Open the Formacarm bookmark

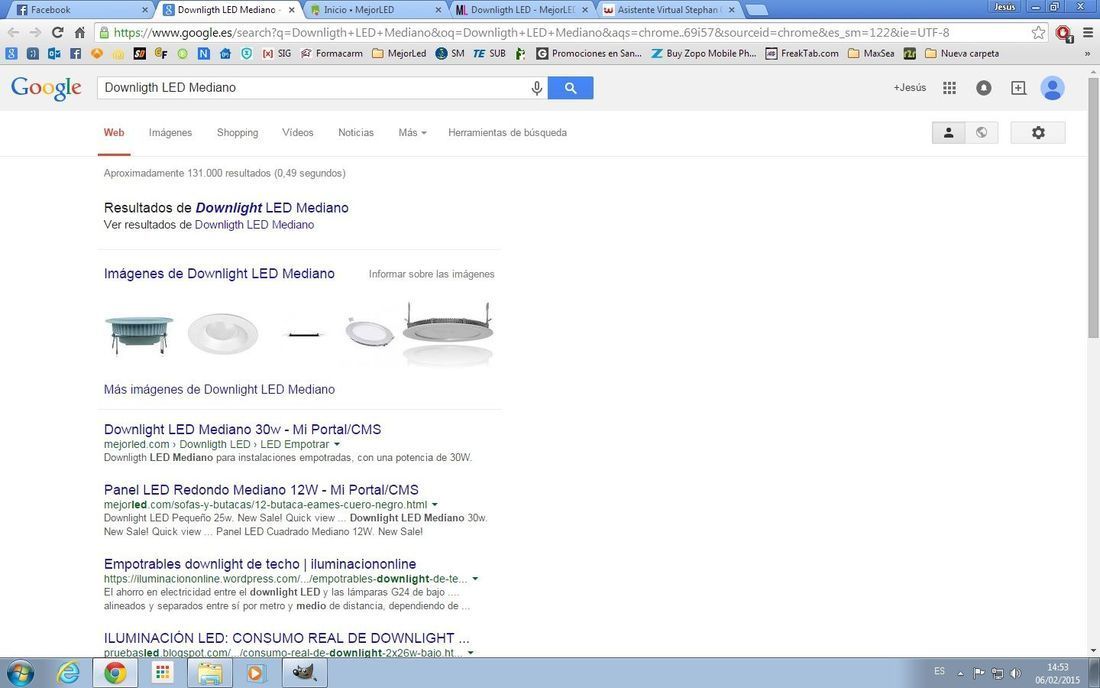pos(331,53)
